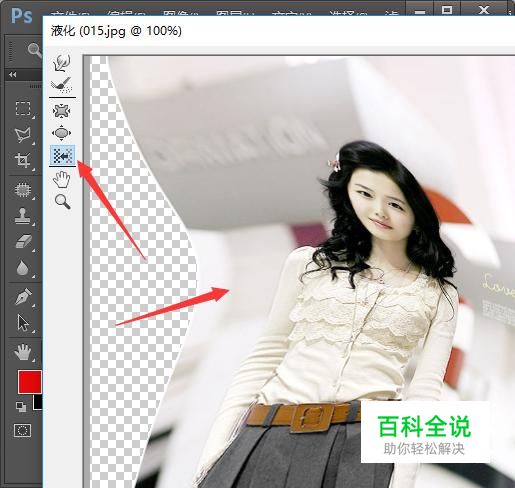Select the Rectangular Marquee tool
The image size is (515, 488).
point(23,109)
